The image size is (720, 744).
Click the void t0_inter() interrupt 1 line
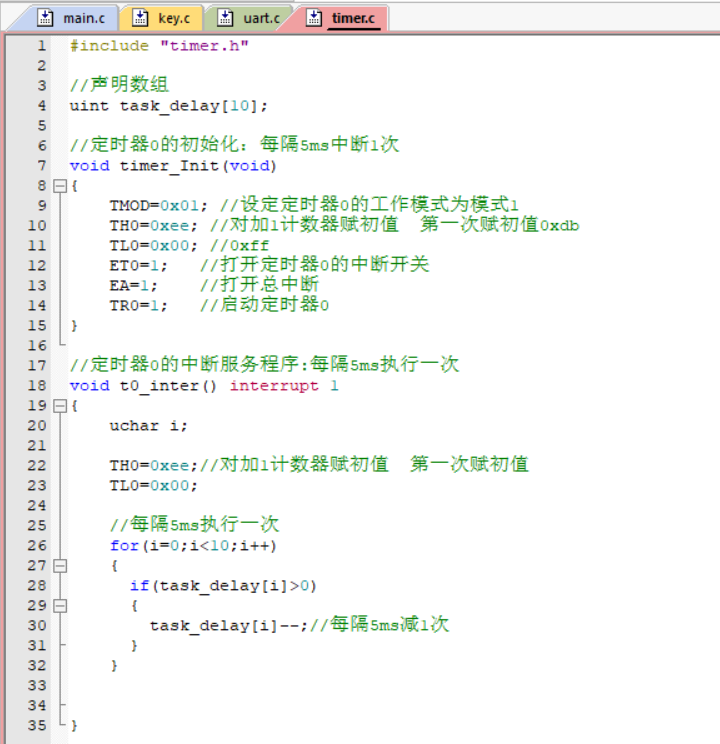[204, 386]
